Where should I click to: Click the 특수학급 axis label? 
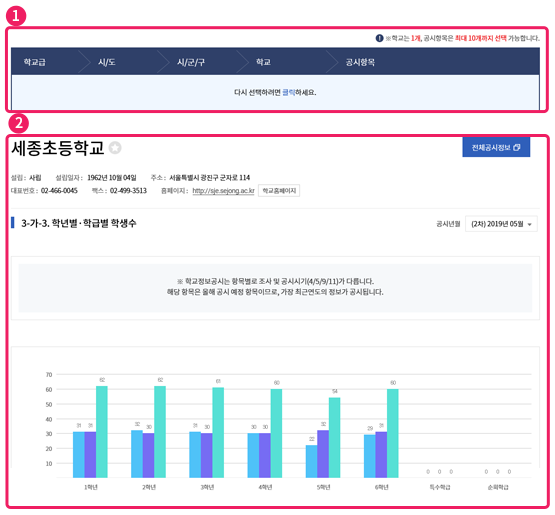pos(440,487)
